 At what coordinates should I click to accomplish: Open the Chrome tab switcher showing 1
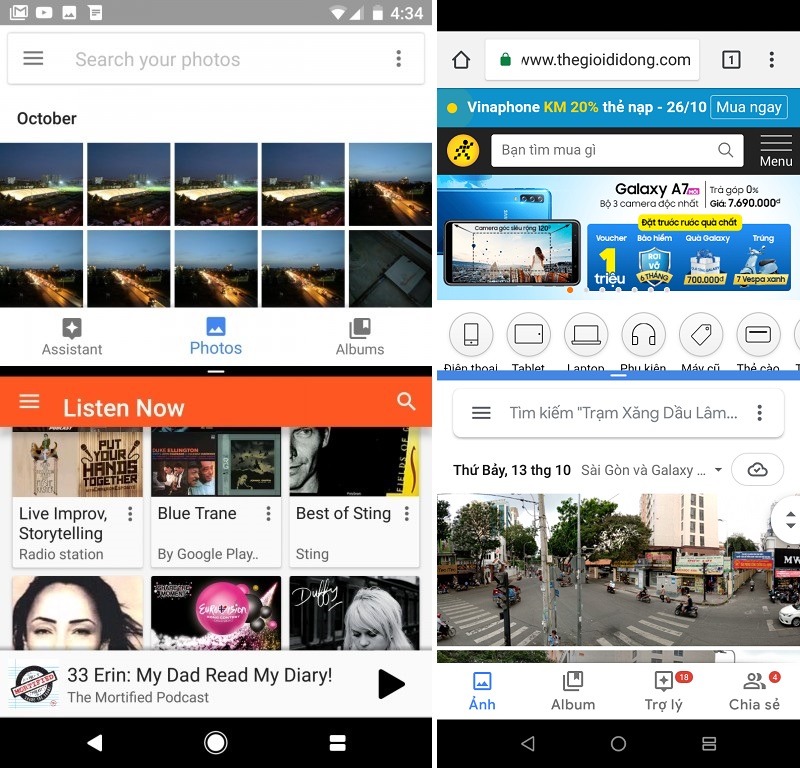731,60
